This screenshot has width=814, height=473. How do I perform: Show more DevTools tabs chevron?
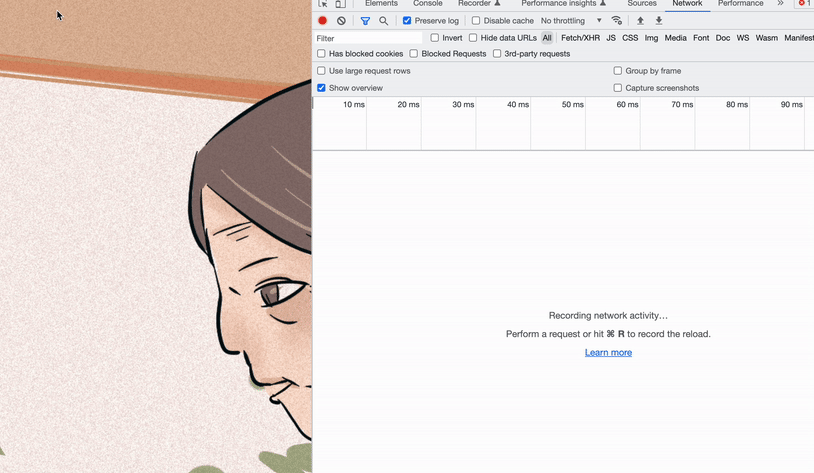click(x=780, y=3)
